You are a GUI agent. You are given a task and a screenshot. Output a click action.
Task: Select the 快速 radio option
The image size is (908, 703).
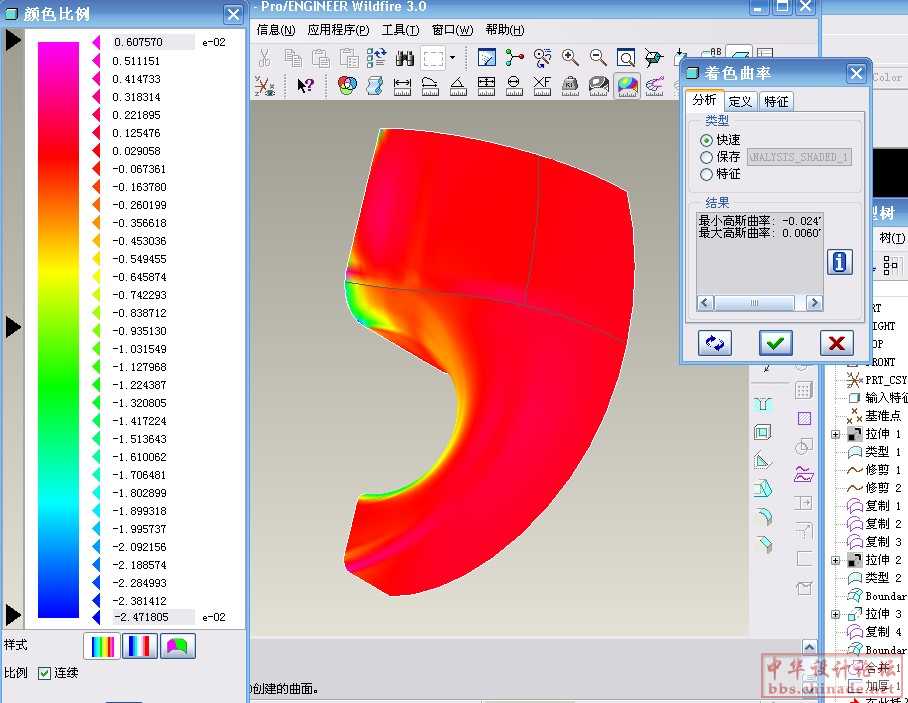(x=706, y=140)
